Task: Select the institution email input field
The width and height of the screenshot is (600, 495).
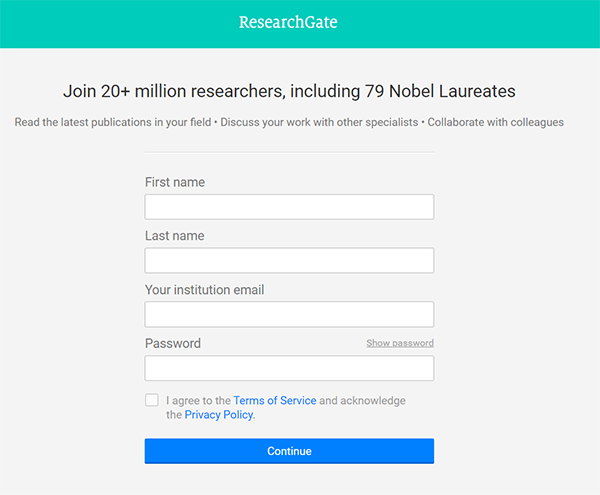Action: coord(289,314)
